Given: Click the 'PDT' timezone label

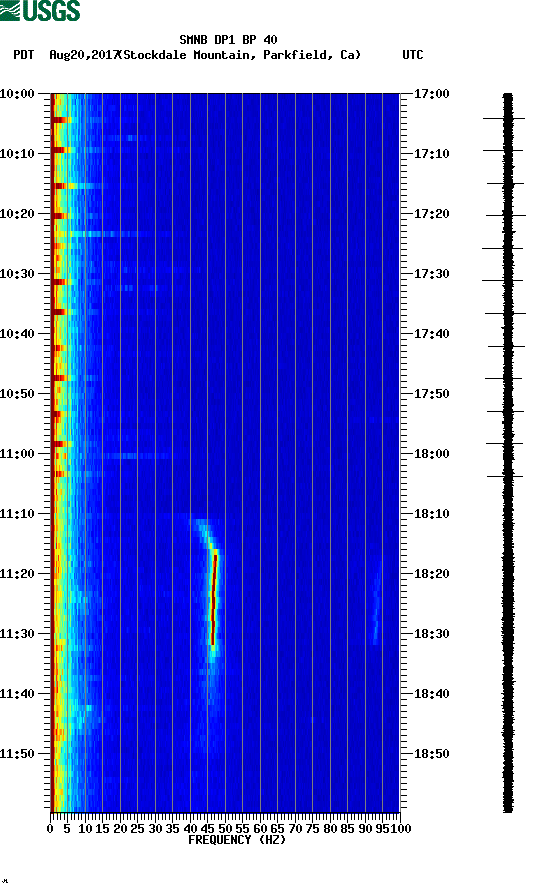Looking at the screenshot, I should coord(24,55).
